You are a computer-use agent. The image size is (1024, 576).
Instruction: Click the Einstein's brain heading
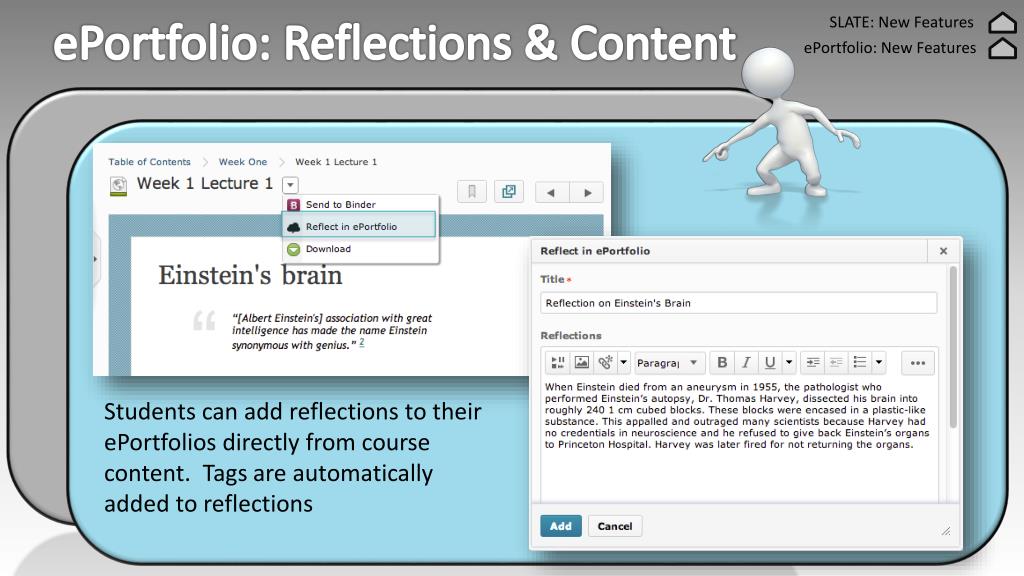tap(250, 275)
